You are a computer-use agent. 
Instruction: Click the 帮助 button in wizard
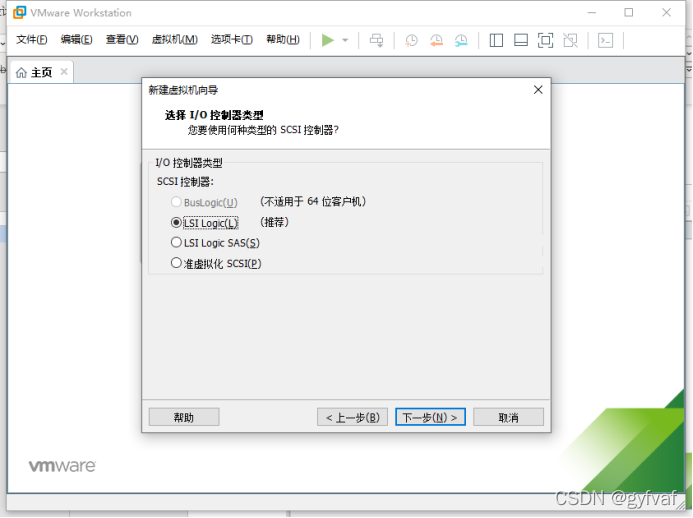[x=184, y=417]
